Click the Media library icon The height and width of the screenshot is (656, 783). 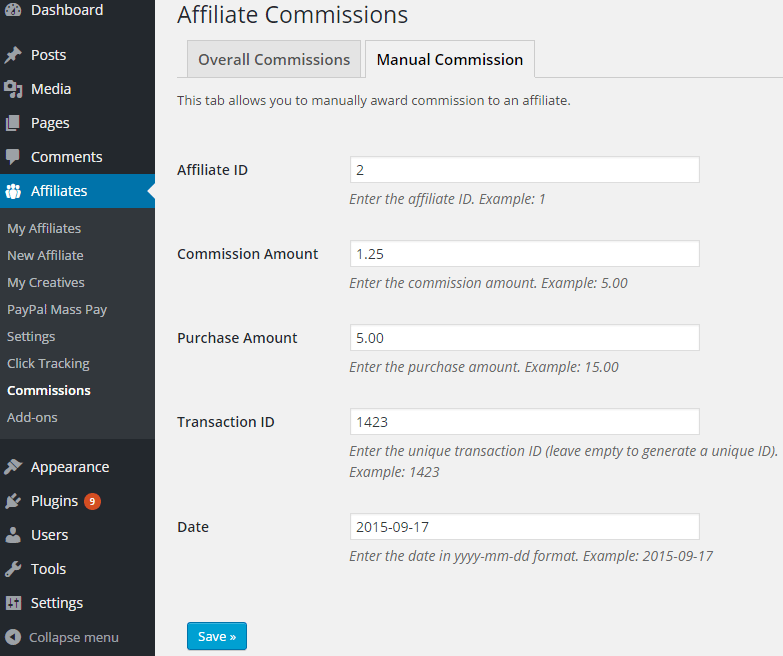click(13, 89)
